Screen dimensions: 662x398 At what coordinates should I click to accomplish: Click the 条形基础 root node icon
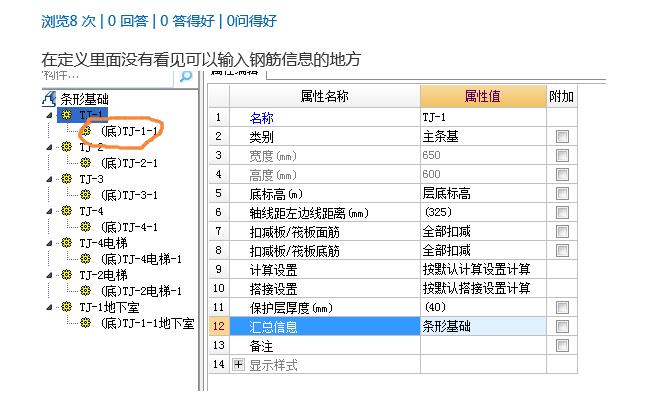(49, 99)
